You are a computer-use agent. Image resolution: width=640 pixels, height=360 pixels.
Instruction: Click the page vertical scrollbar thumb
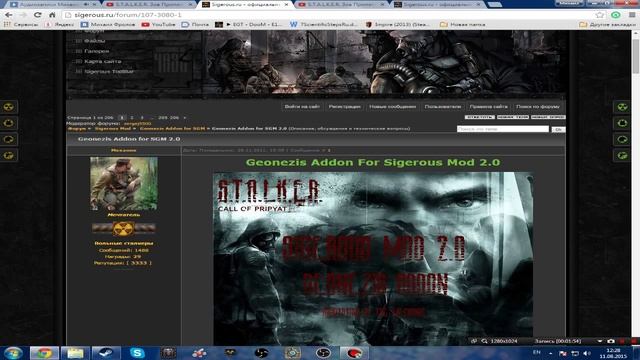click(x=636, y=57)
